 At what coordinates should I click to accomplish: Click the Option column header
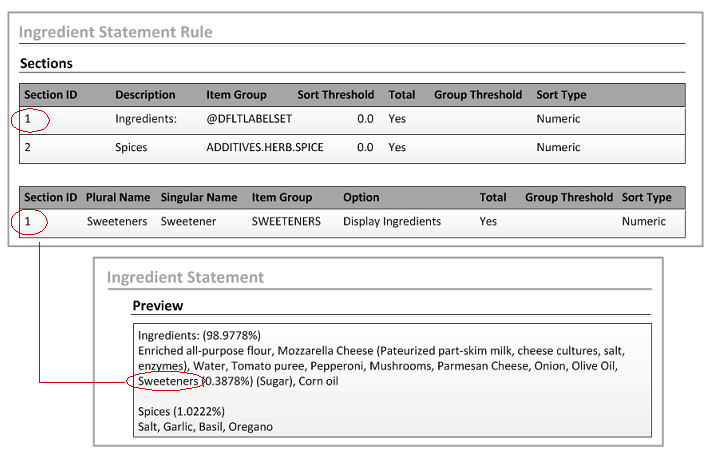361,198
